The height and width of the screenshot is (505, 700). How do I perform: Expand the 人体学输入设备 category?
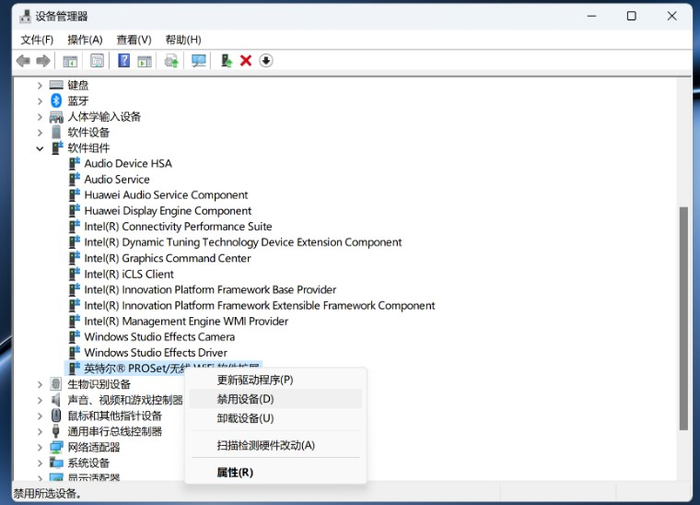[40, 117]
